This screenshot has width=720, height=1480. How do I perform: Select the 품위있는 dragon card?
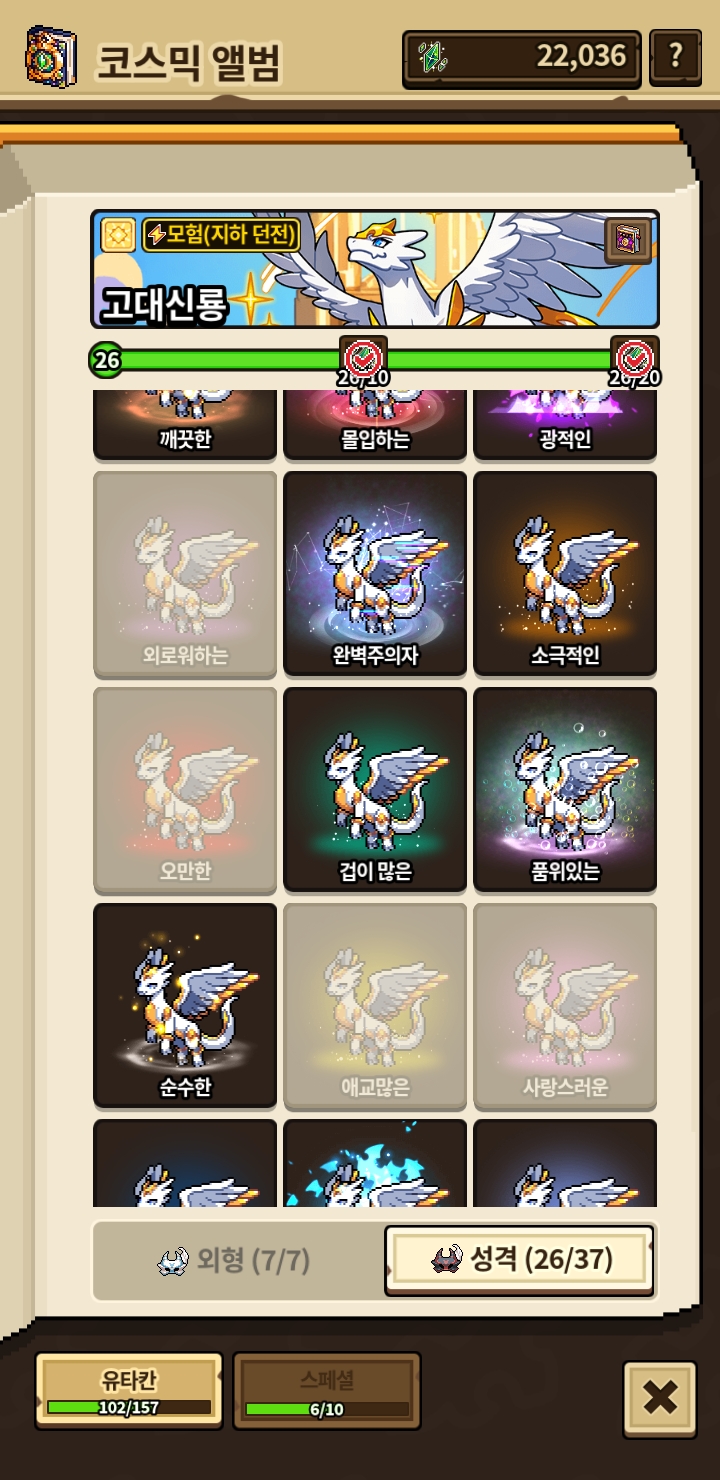coord(565,789)
